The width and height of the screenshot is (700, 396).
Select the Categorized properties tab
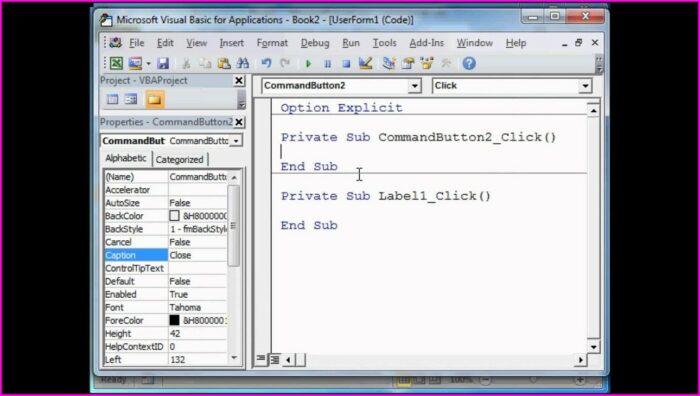[x=179, y=159]
